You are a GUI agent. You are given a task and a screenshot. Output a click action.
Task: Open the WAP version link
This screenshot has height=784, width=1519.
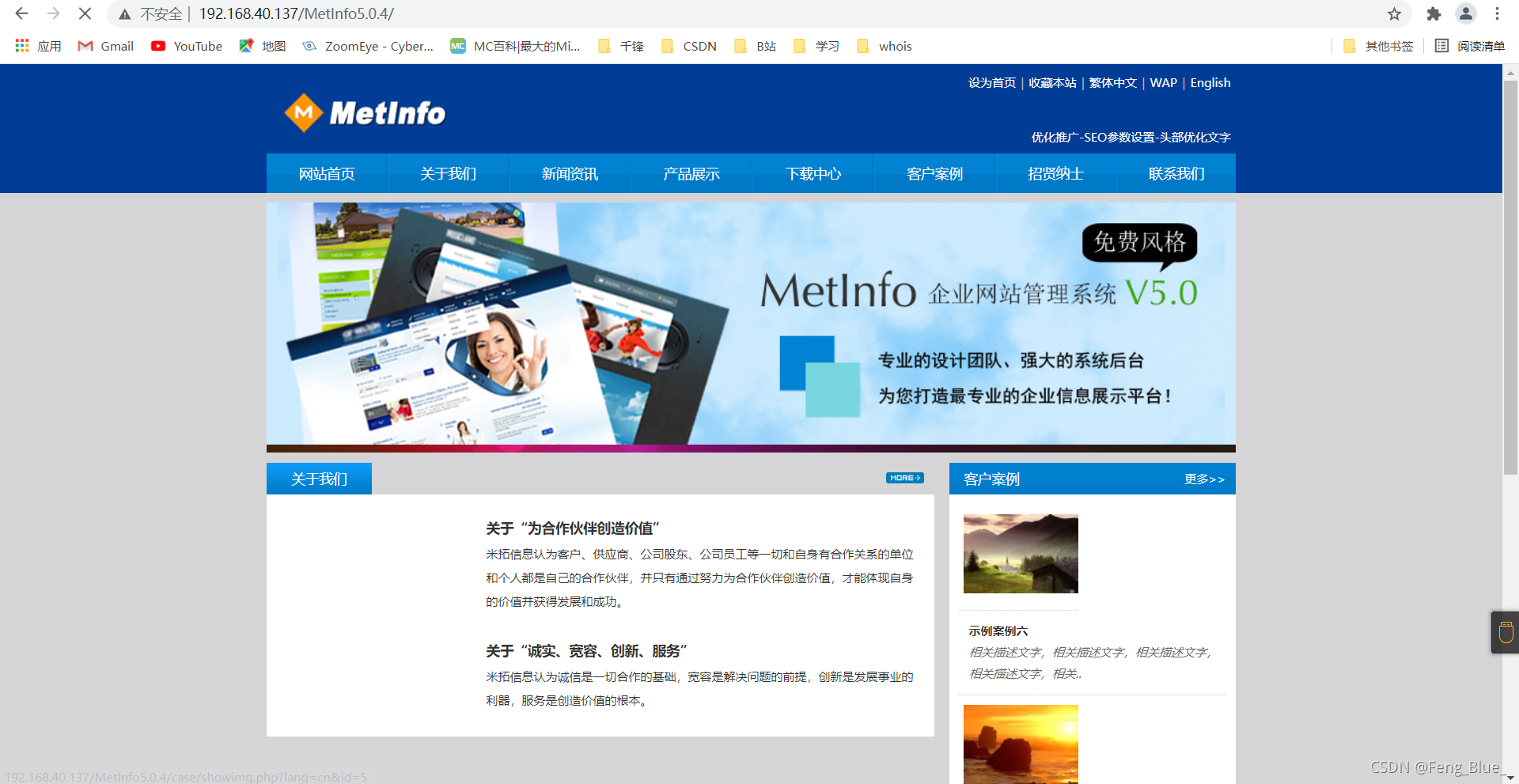tap(1163, 83)
